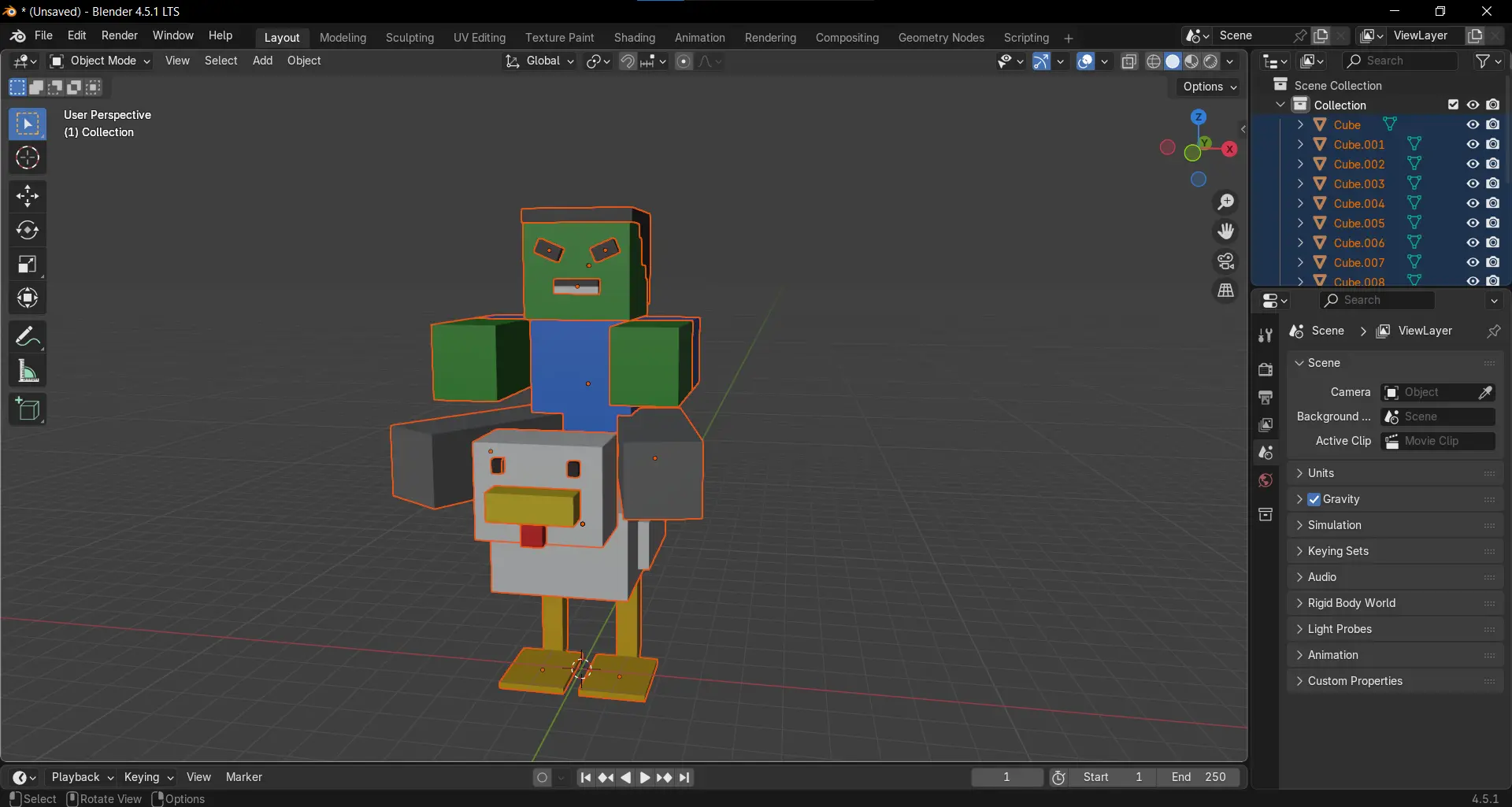Pick the Add Cube tool

tap(28, 409)
